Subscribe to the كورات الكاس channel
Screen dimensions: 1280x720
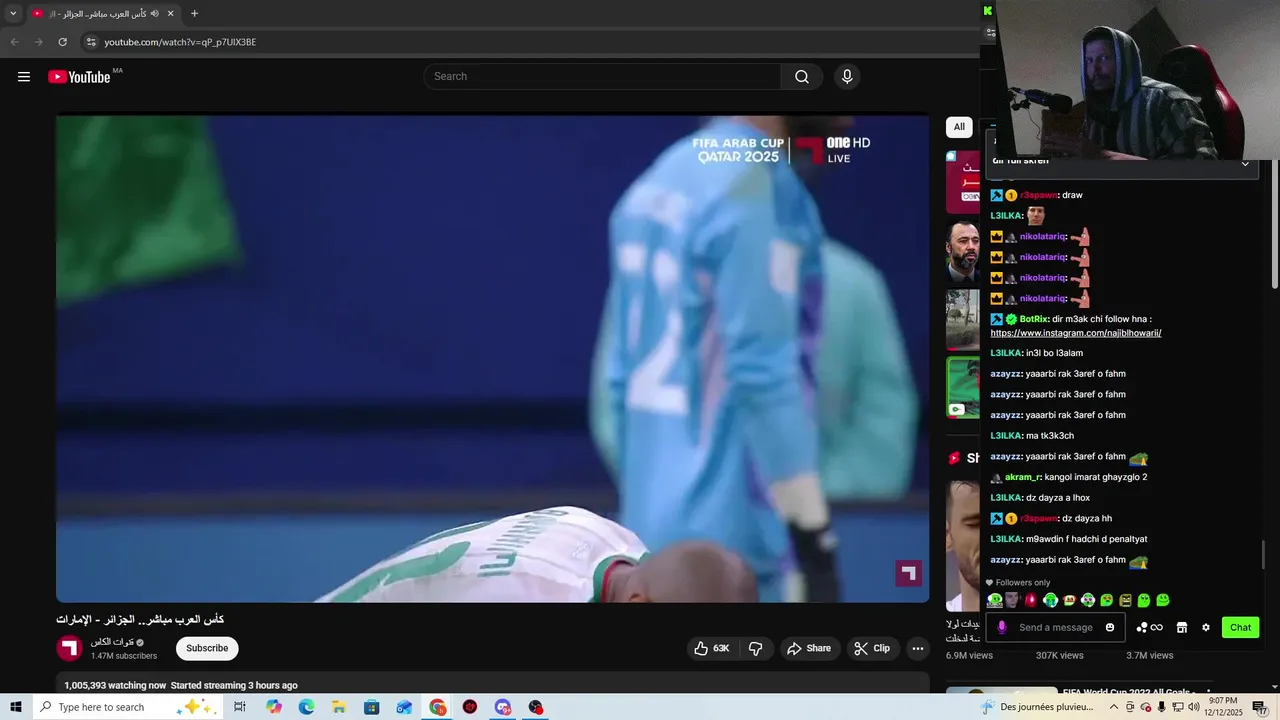pyautogui.click(x=207, y=648)
